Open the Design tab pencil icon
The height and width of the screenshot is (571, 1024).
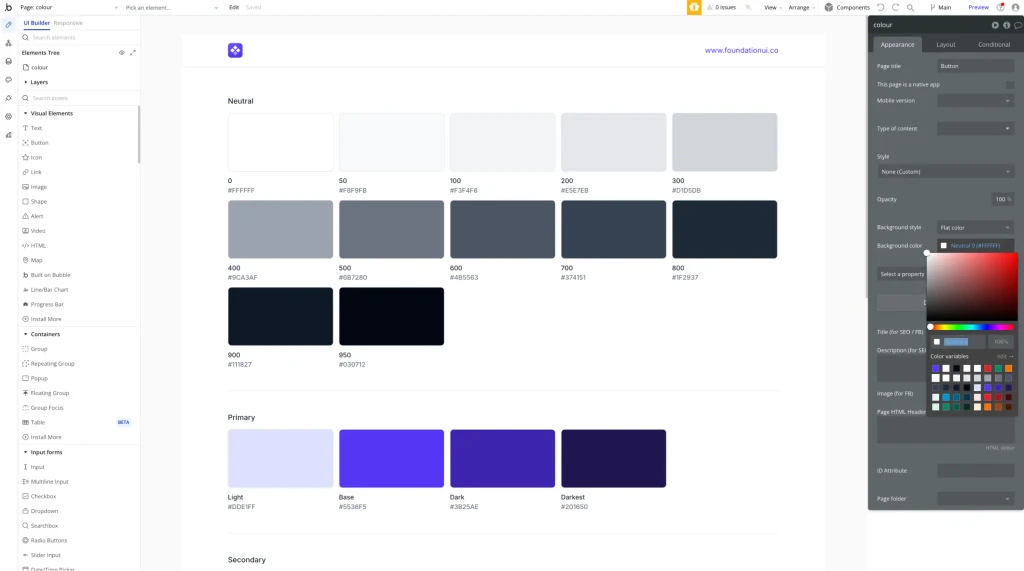8,25
